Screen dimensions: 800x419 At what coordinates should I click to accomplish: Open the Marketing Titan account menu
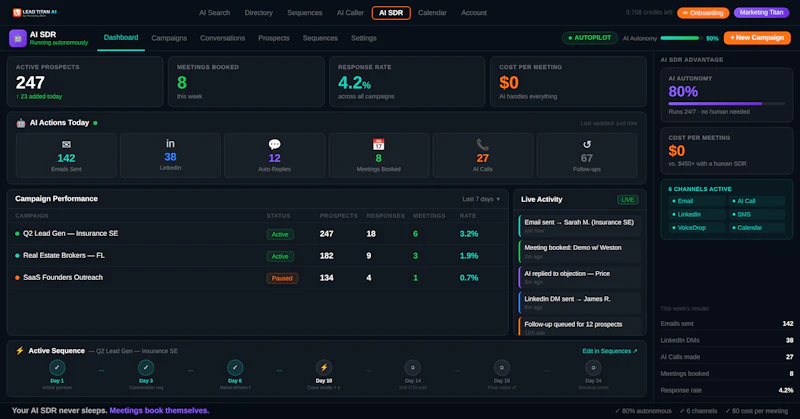[x=761, y=12]
